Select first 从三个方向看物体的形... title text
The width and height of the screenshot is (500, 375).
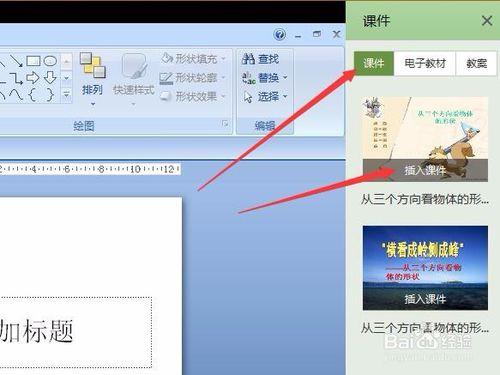425,199
